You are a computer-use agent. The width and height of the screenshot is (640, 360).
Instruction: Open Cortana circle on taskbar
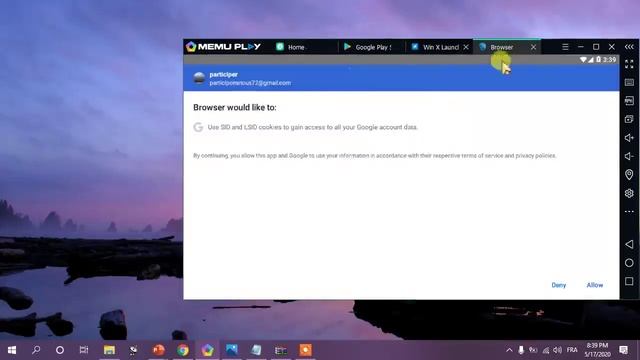tap(60, 350)
